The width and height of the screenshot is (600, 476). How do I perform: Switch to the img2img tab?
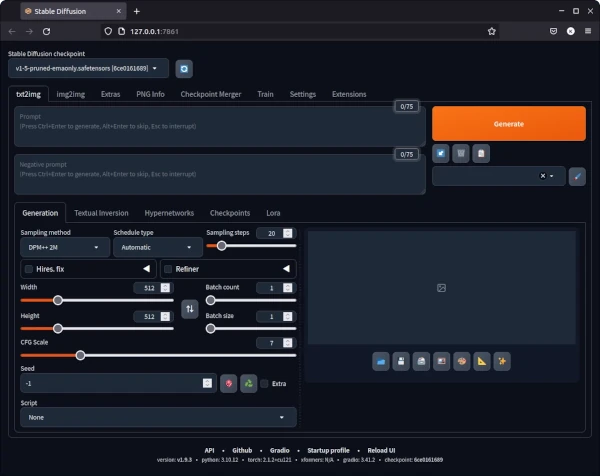coord(71,94)
